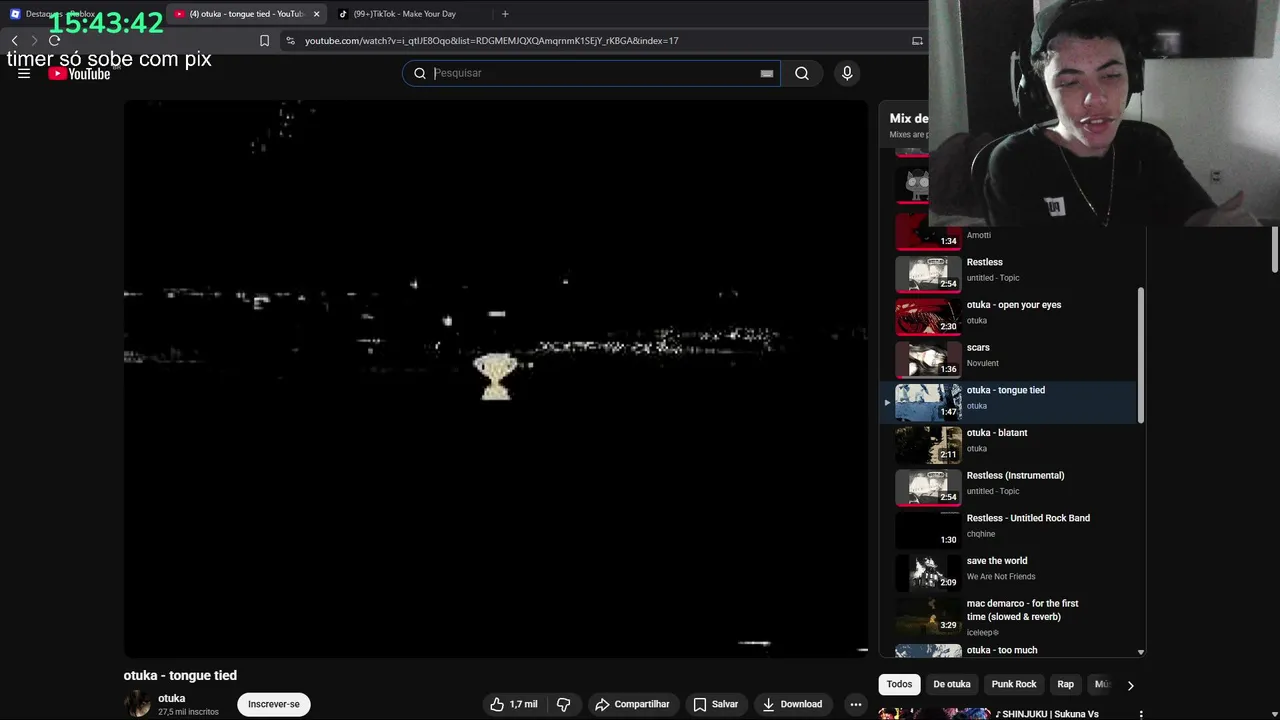Viewport: 1280px width, 720px height.
Task: Click the Compartilhar share button
Action: 632,704
